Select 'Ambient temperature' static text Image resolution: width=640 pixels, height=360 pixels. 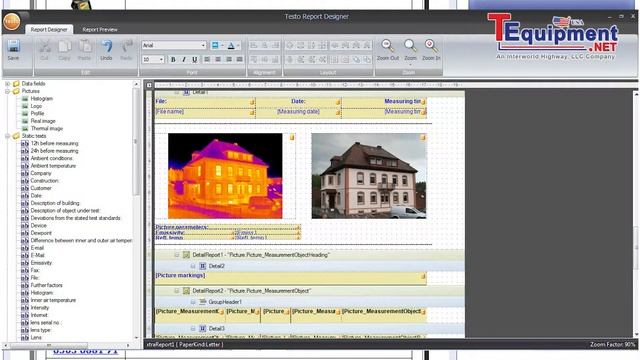pos(53,166)
